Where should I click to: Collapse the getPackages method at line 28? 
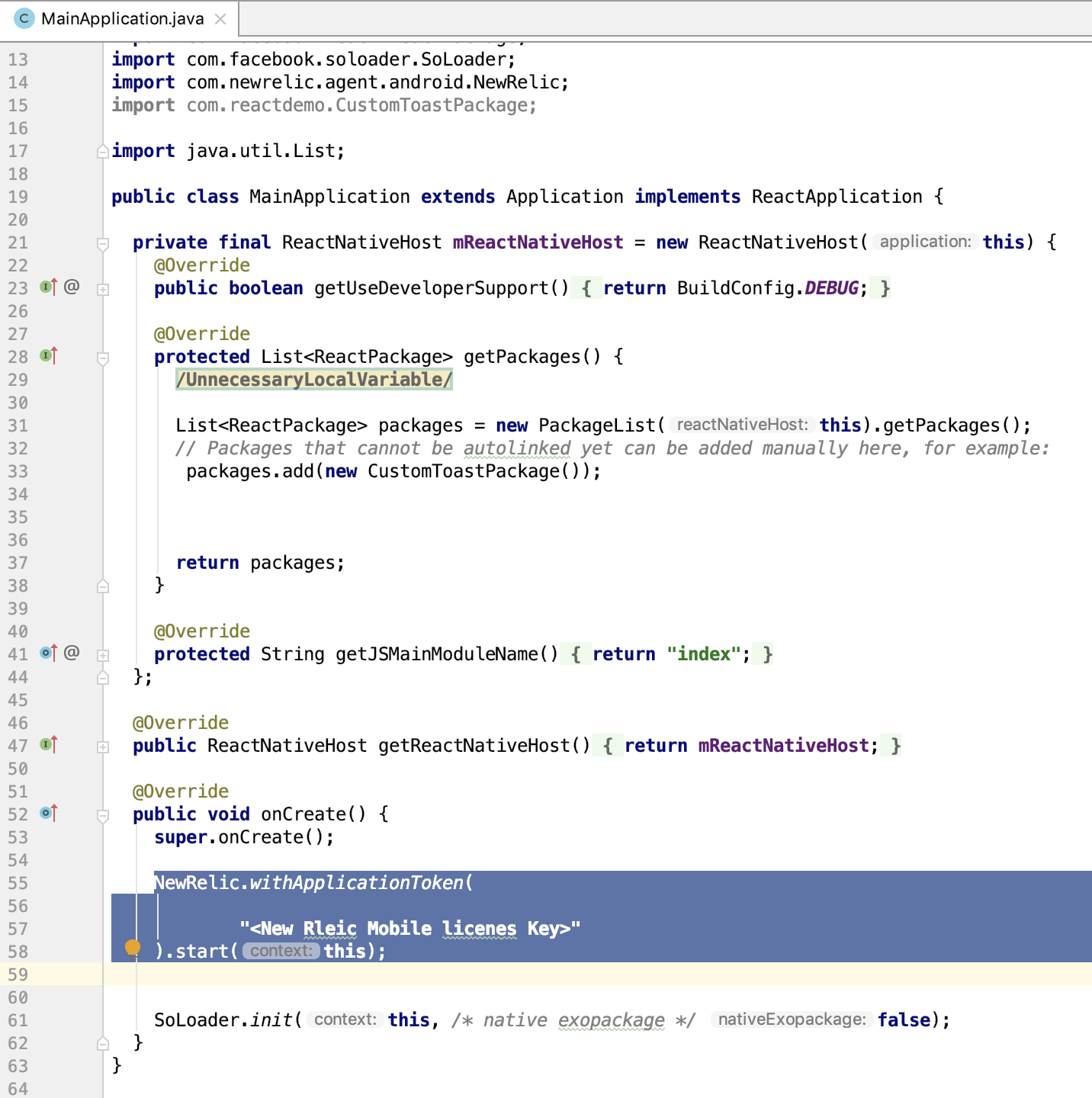click(x=103, y=358)
